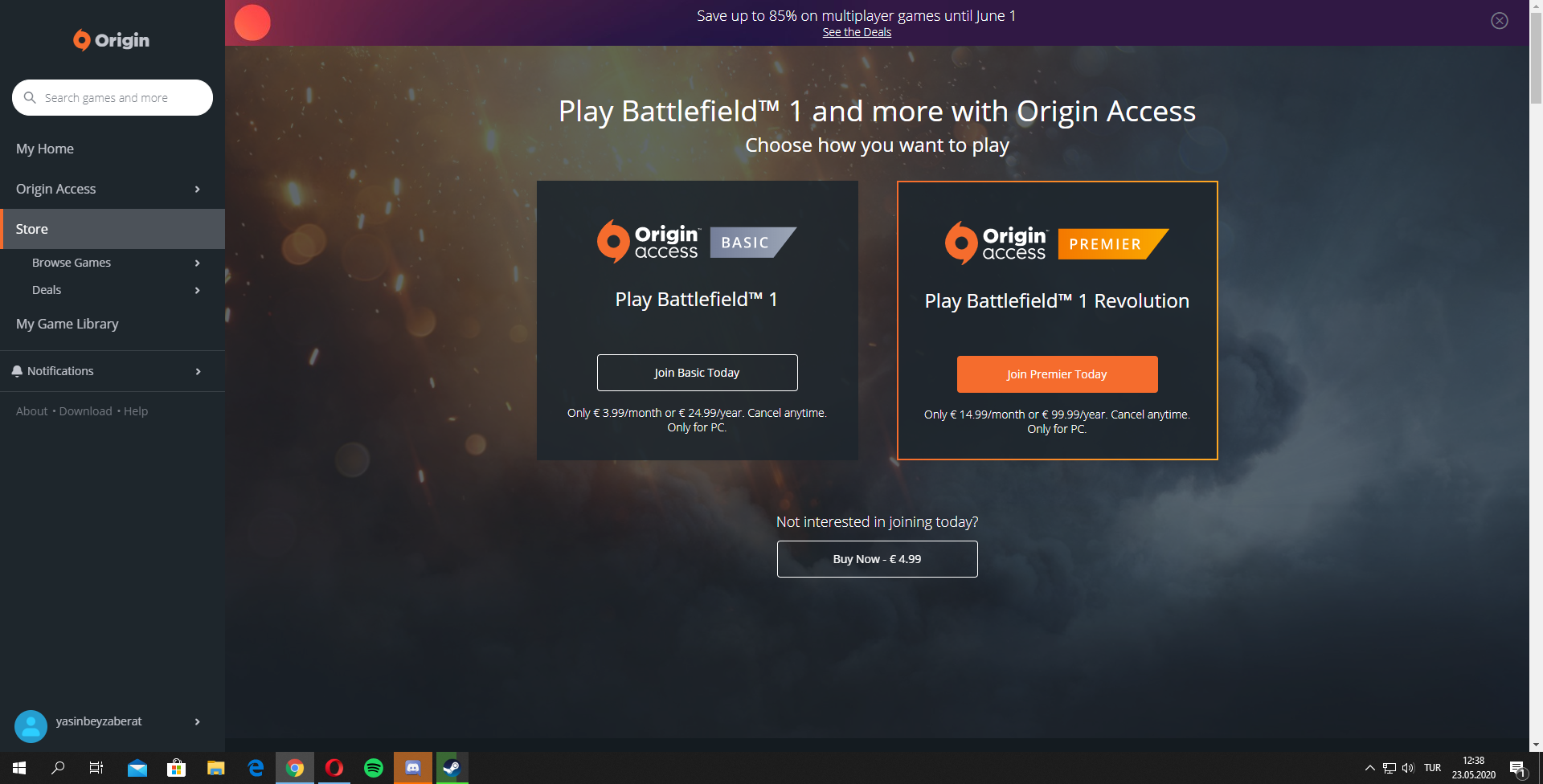Screen dimensions: 1543x784
Task: Follow the See the Deals link
Action: pyautogui.click(x=857, y=32)
